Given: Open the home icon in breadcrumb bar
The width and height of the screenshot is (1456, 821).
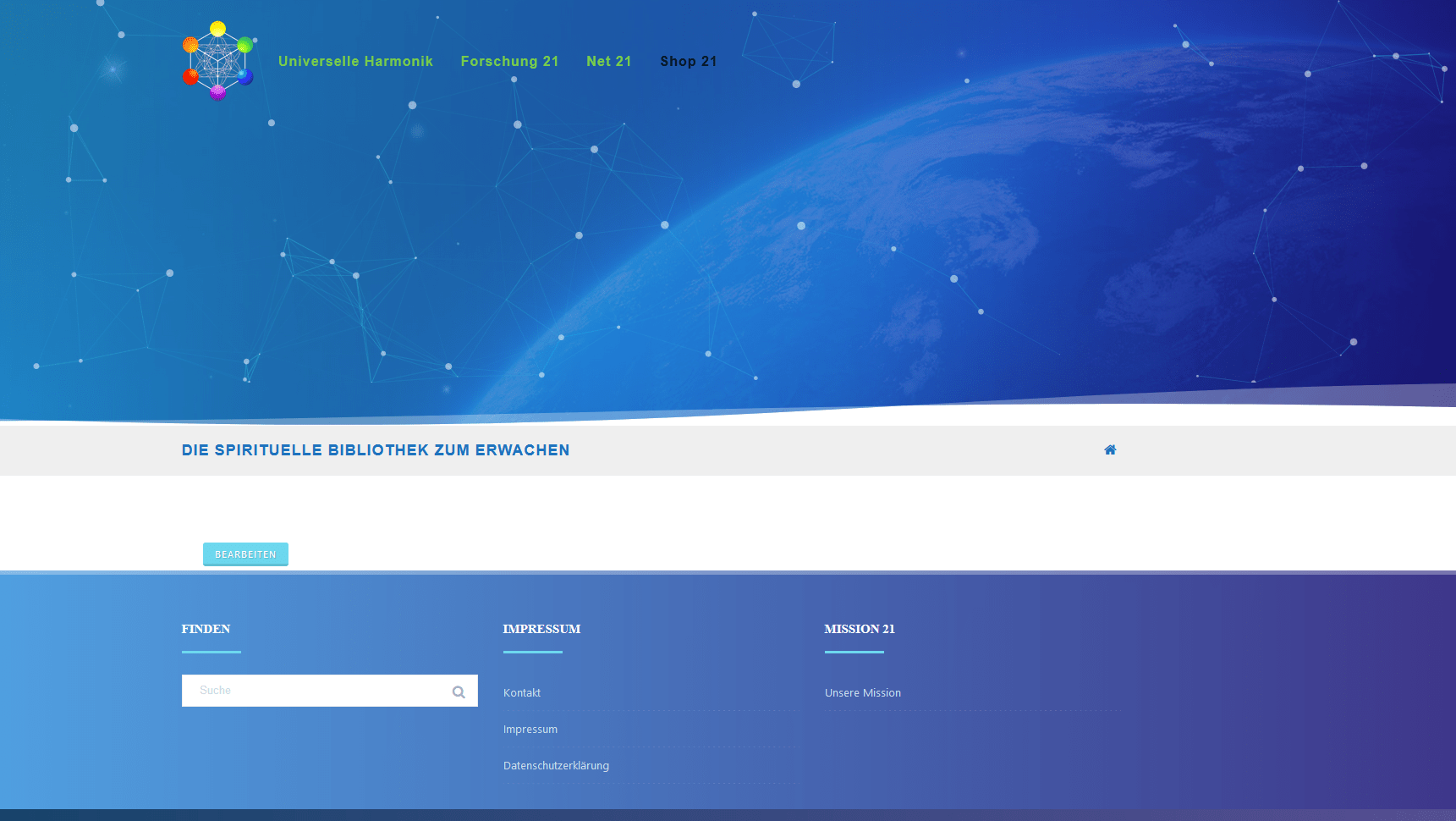Looking at the screenshot, I should (1110, 450).
